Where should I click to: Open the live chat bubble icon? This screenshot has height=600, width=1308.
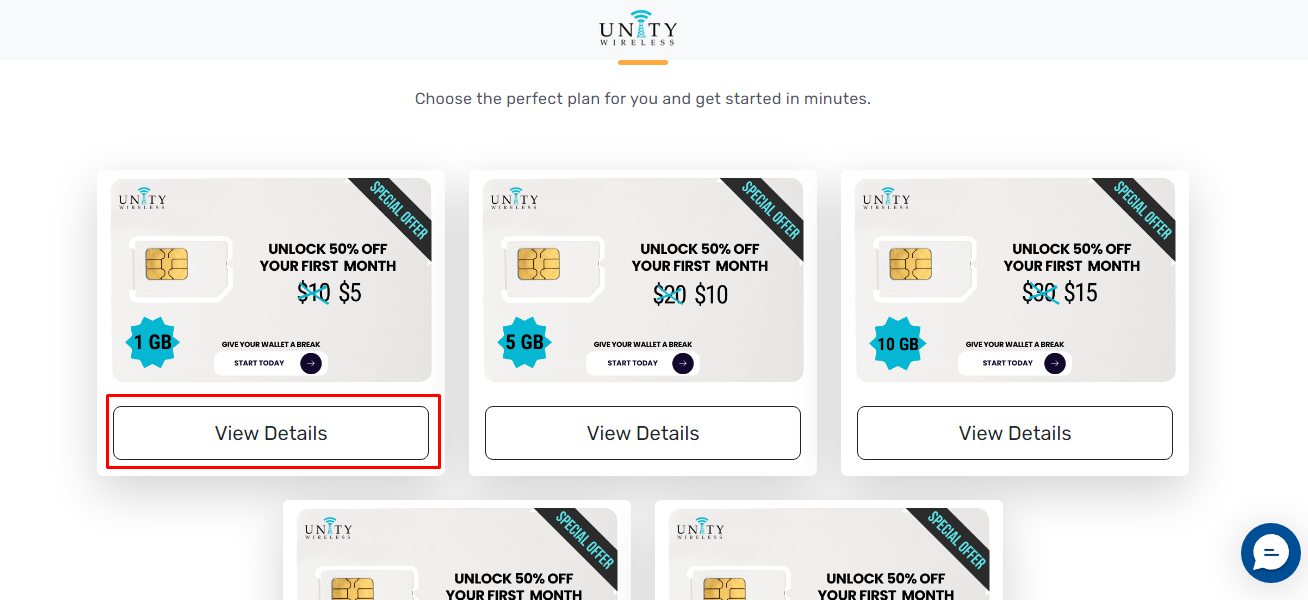point(1271,553)
